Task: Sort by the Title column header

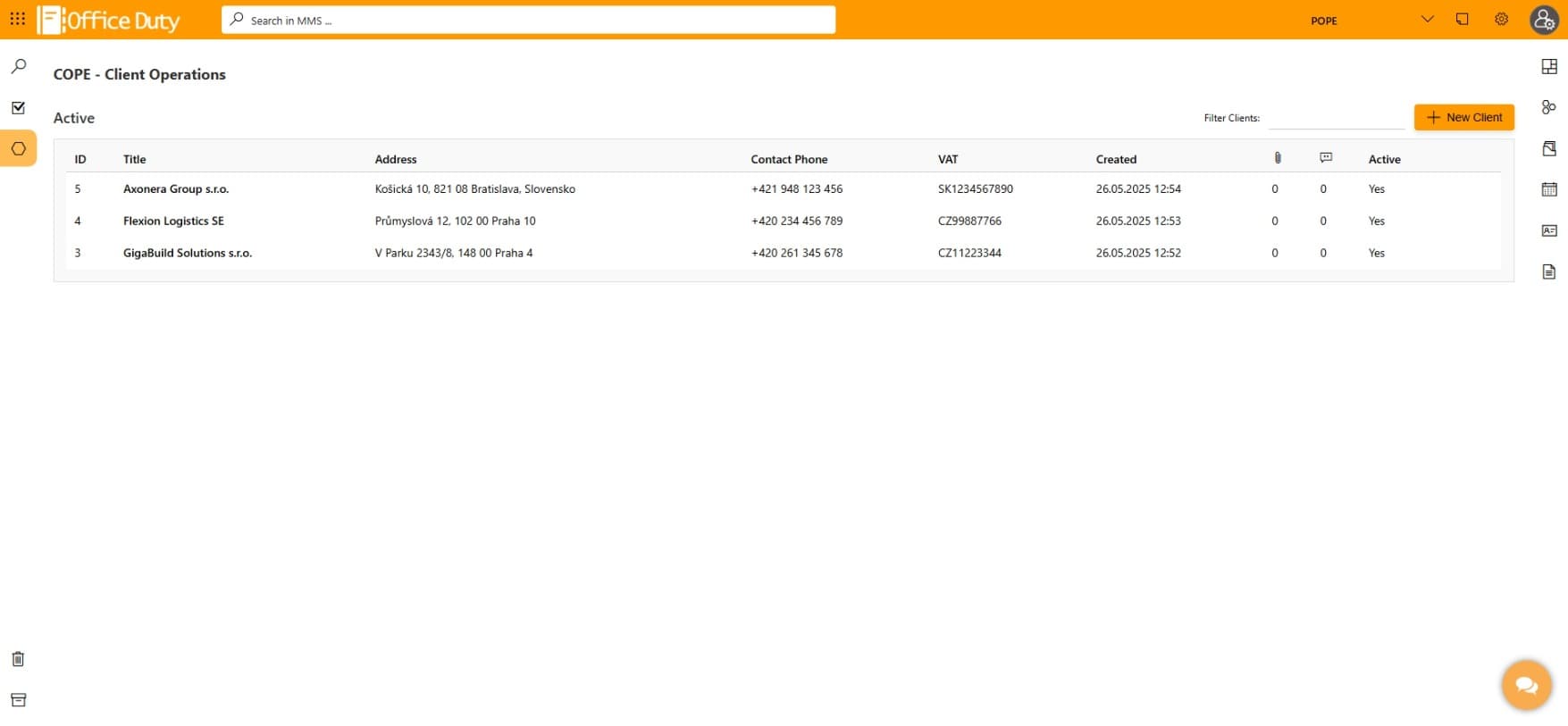Action: [134, 159]
